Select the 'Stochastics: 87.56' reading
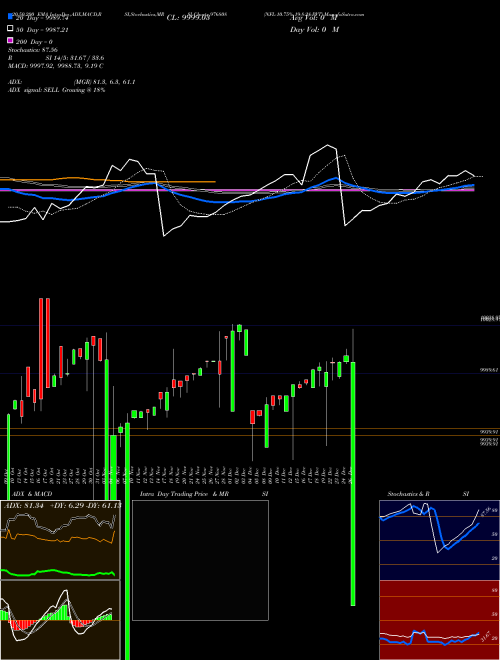Screen dimensions: 500x660 33,50
